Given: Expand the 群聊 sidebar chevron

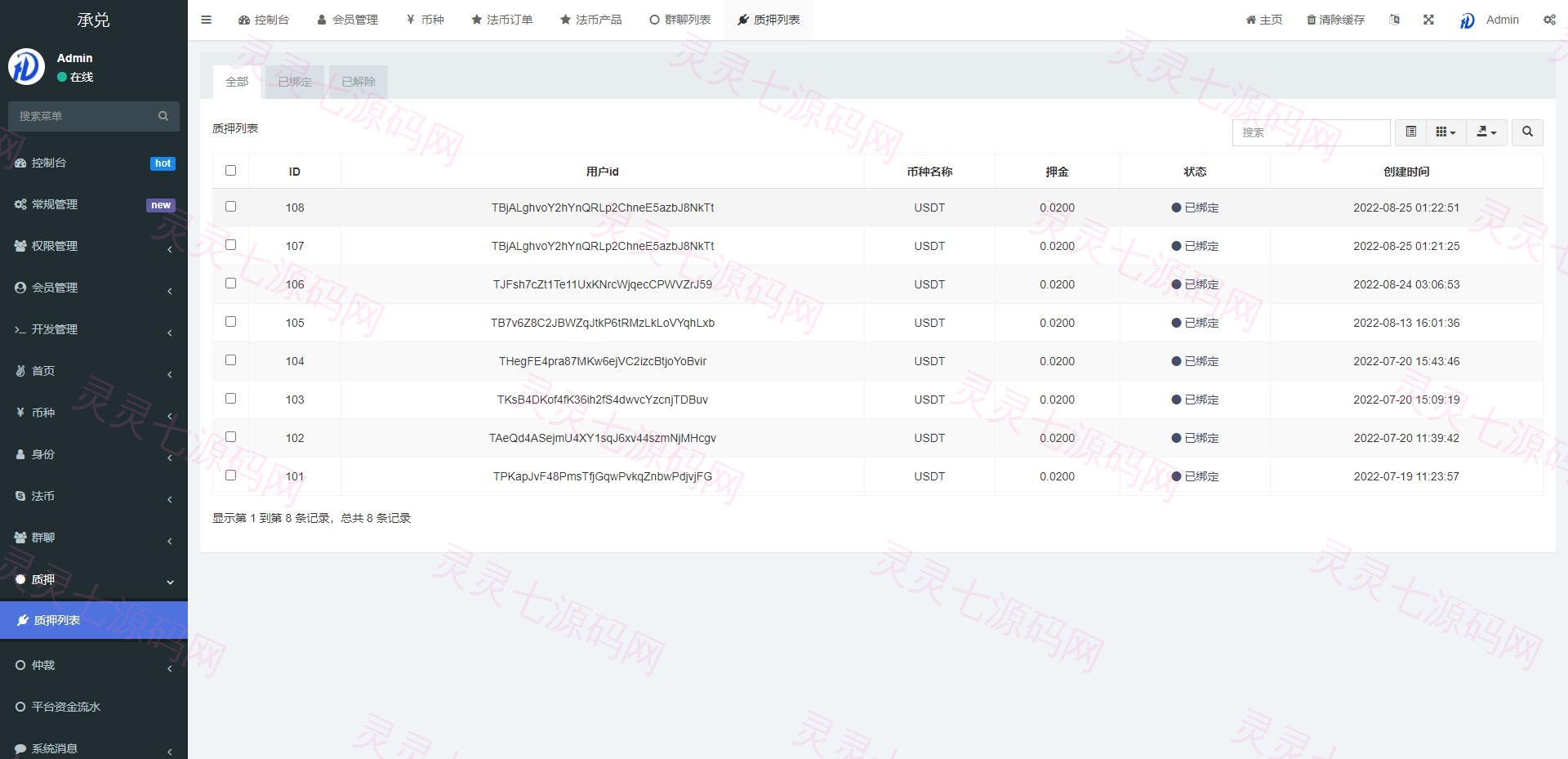Looking at the screenshot, I should tap(170, 541).
